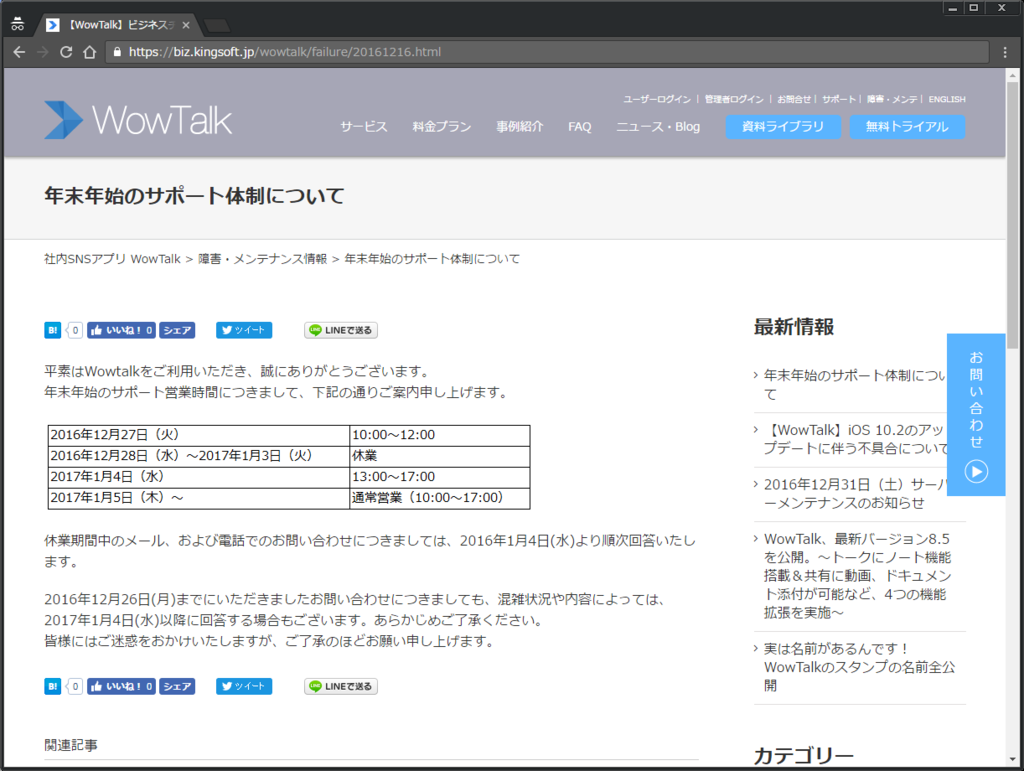Open the 事例紹介 menu item
The image size is (1024, 771).
click(519, 127)
